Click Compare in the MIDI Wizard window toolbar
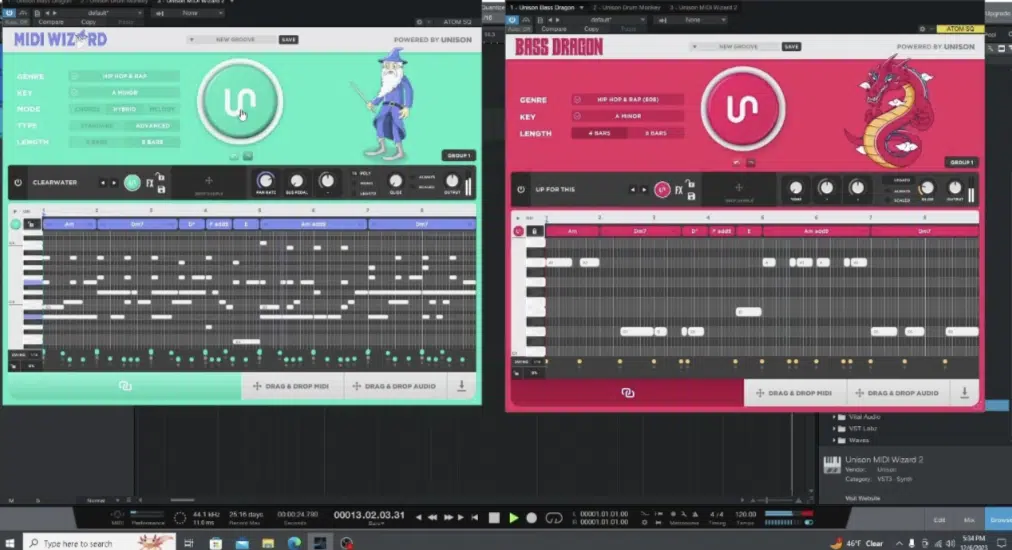 (51, 22)
